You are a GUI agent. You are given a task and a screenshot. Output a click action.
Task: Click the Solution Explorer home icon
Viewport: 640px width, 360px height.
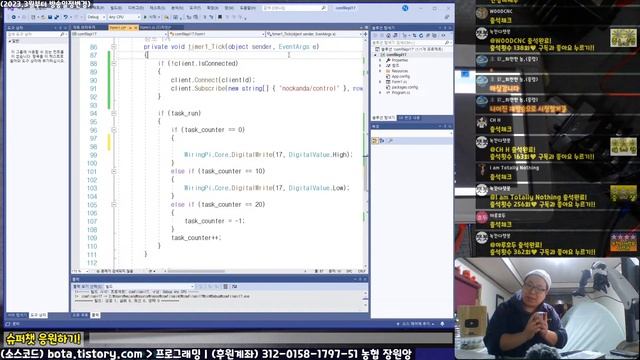[x=389, y=36]
